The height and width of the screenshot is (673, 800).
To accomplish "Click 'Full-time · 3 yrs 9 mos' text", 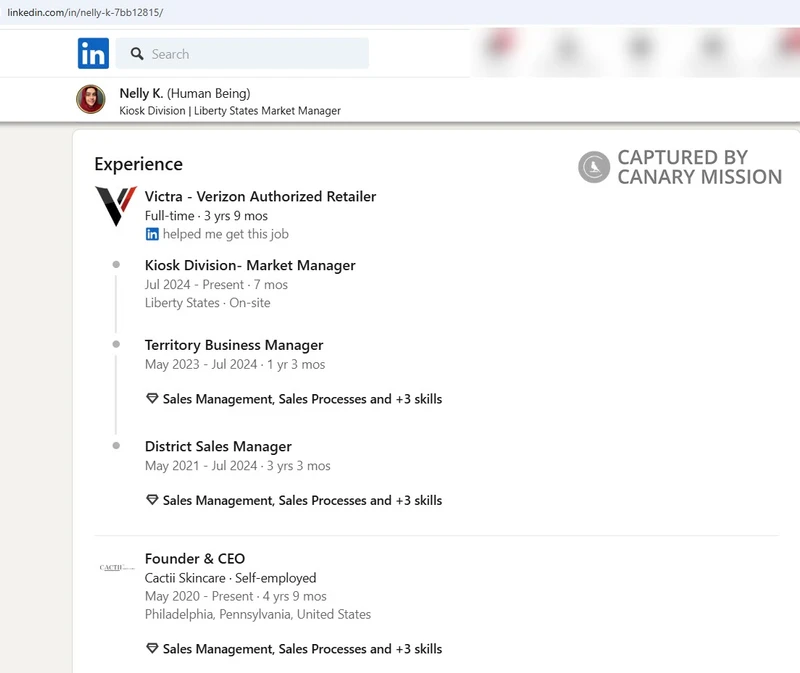I will [206, 216].
